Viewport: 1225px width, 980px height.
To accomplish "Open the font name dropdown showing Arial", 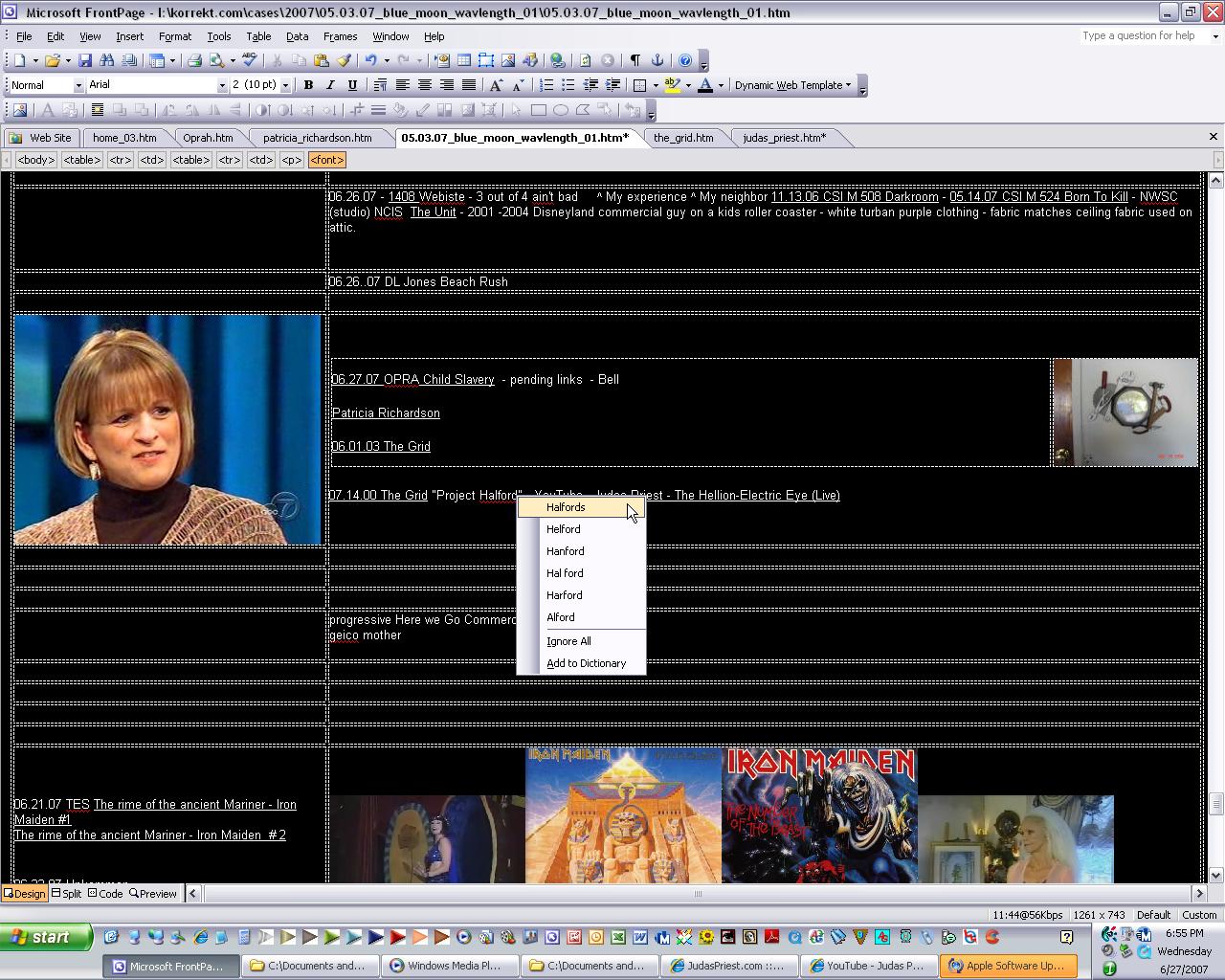I will click(x=222, y=85).
